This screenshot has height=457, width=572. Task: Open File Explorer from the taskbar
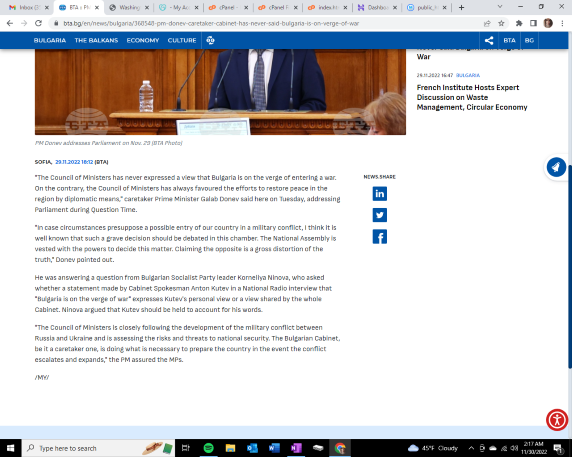[230, 448]
